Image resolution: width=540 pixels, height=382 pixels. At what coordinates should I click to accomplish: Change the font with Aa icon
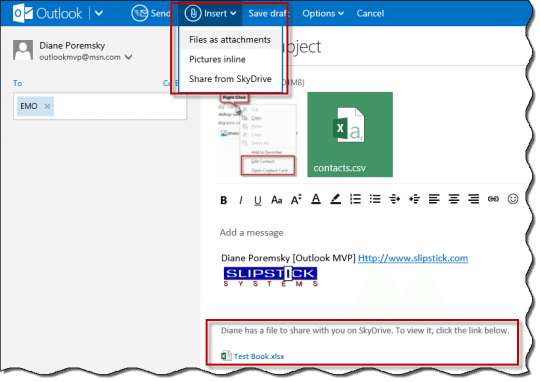coord(277,199)
